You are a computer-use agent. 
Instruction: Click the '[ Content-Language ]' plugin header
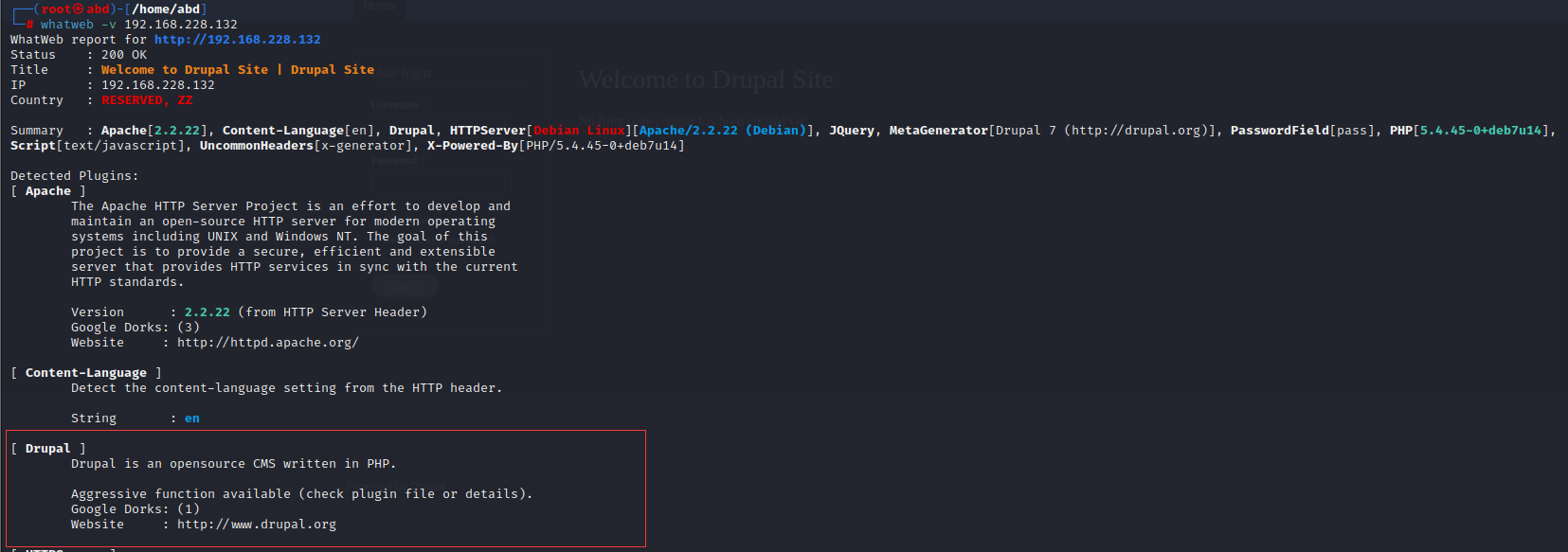tap(85, 373)
